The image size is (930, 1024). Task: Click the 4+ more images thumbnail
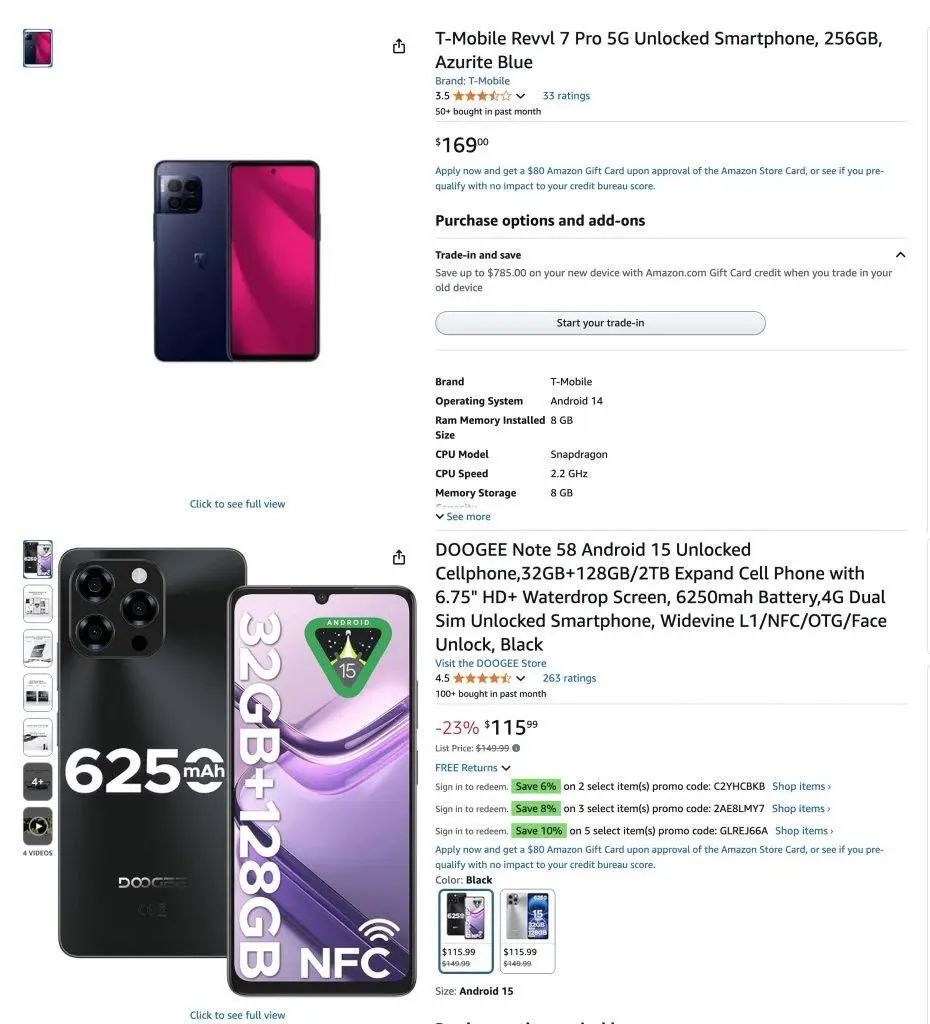coord(38,782)
